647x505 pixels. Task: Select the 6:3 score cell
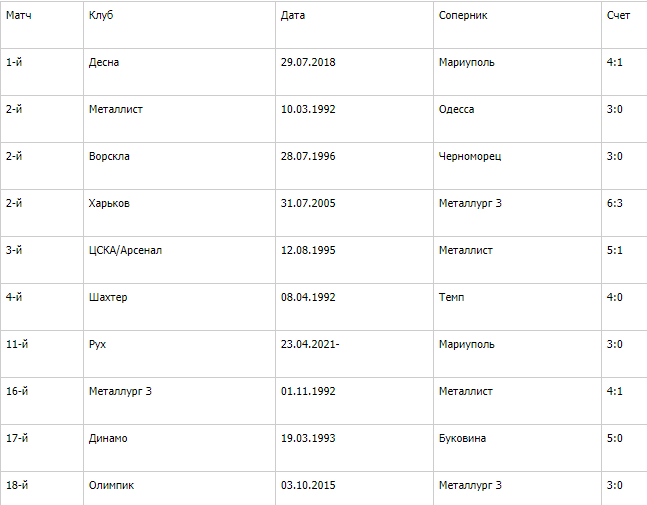coord(615,203)
